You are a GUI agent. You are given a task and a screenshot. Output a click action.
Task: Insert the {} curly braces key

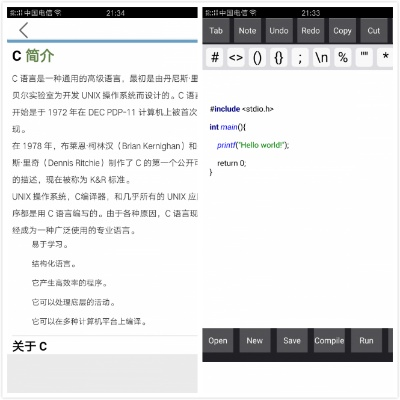click(279, 58)
